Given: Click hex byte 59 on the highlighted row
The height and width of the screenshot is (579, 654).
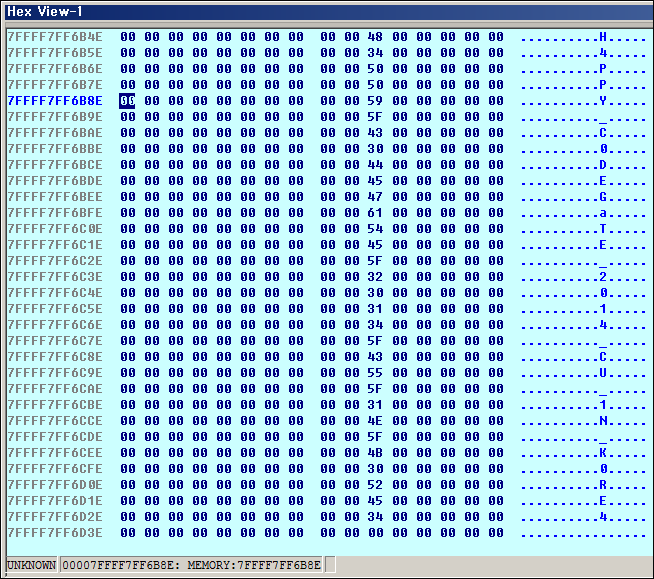Looking at the screenshot, I should pos(375,101).
